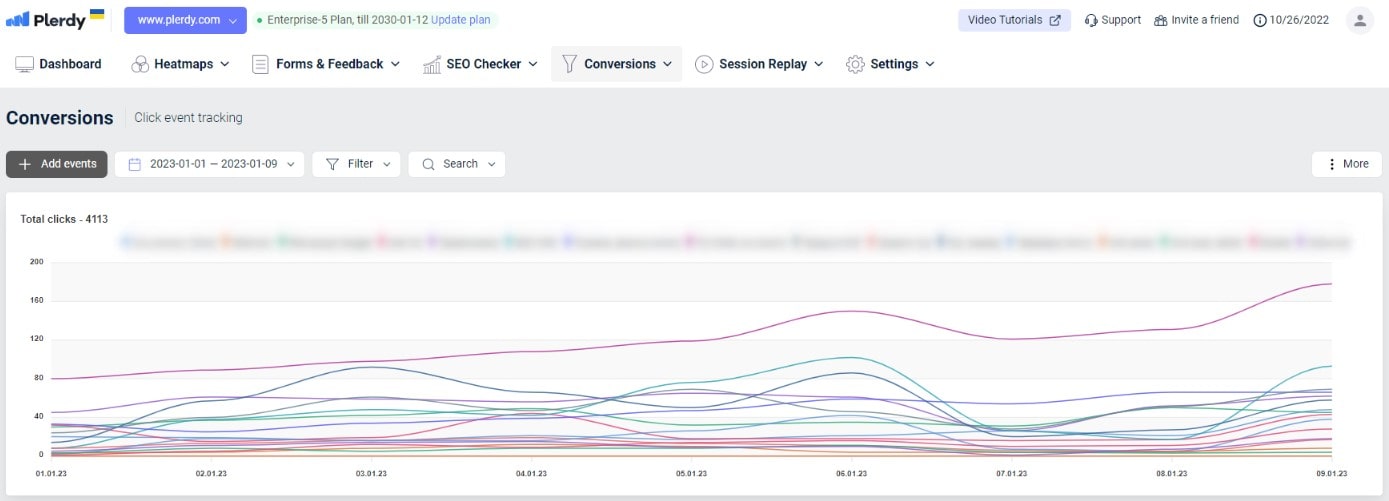Click the Support headset icon
The image size is (1389, 501).
(x=1091, y=20)
